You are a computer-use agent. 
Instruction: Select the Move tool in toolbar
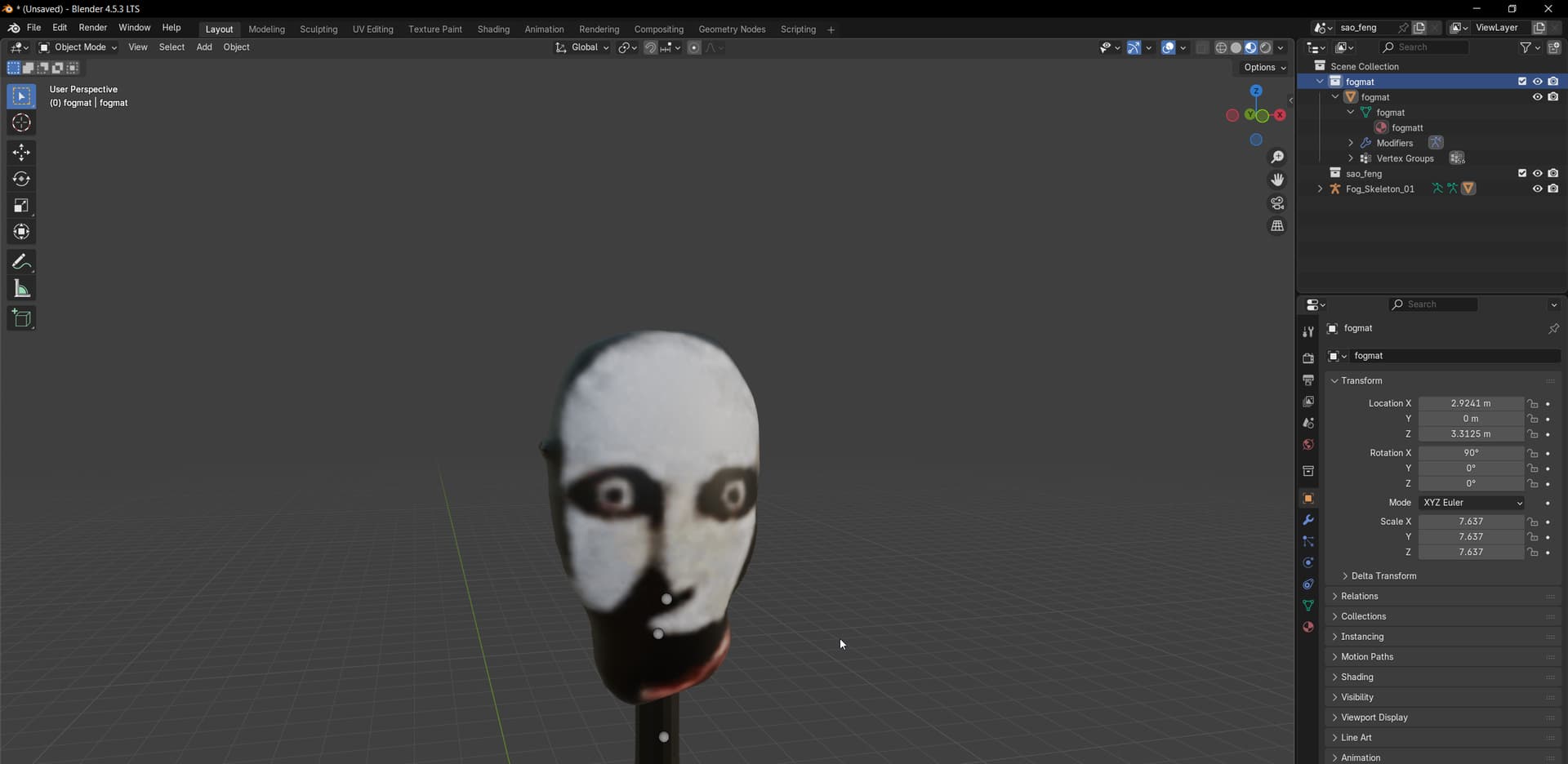[21, 153]
